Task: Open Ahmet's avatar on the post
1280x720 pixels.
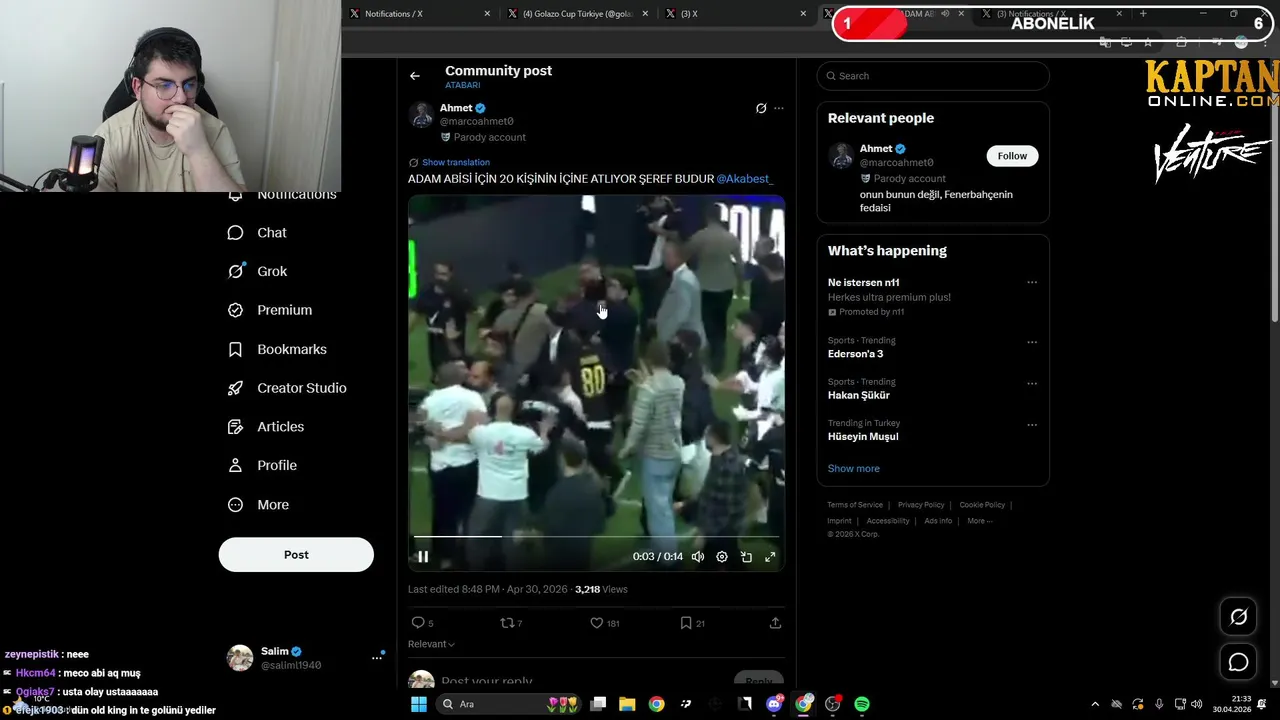Action: [421, 115]
